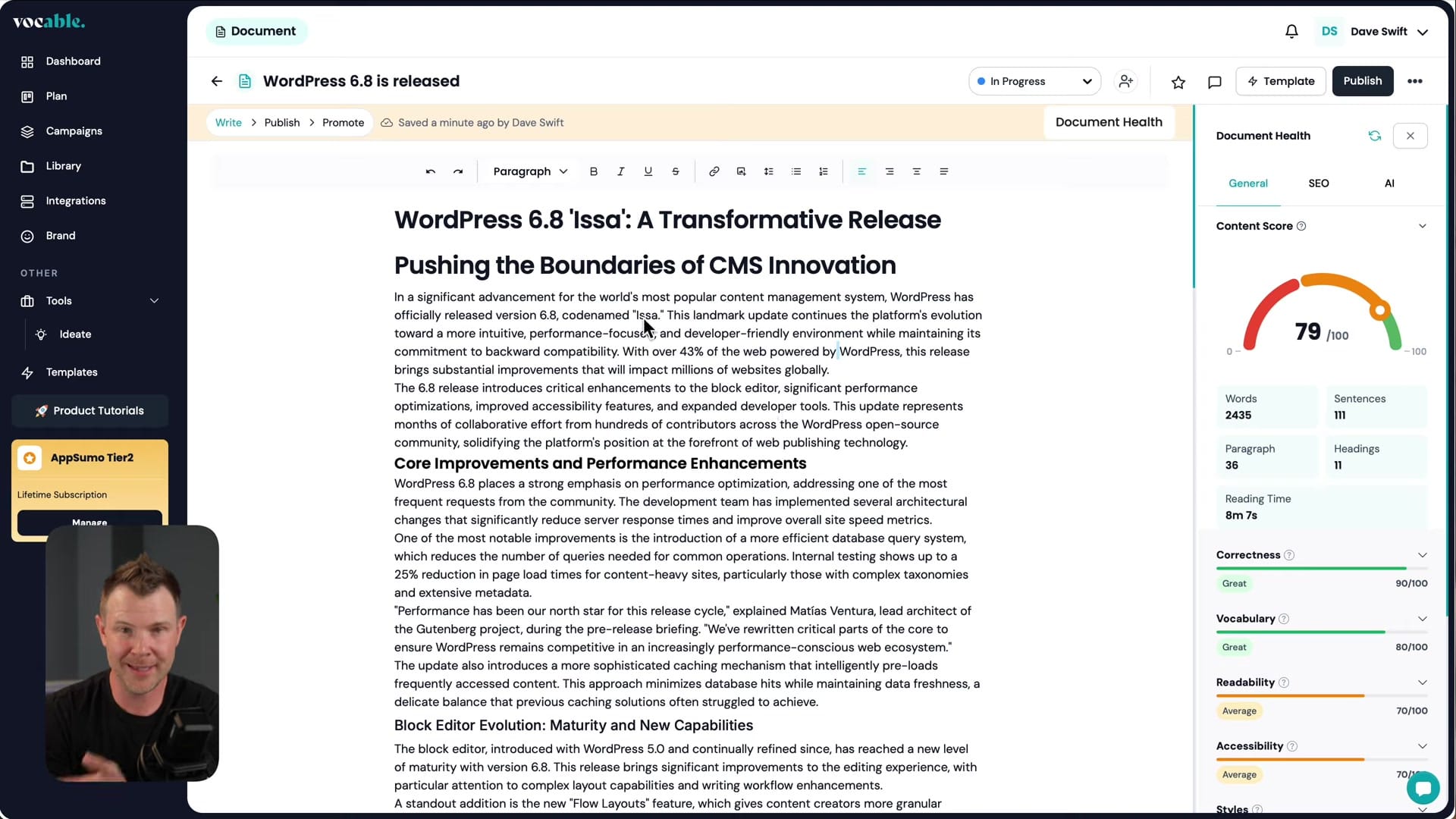Image resolution: width=1456 pixels, height=819 pixels.
Task: Open the In Progress status dropdown
Action: coord(1035,81)
